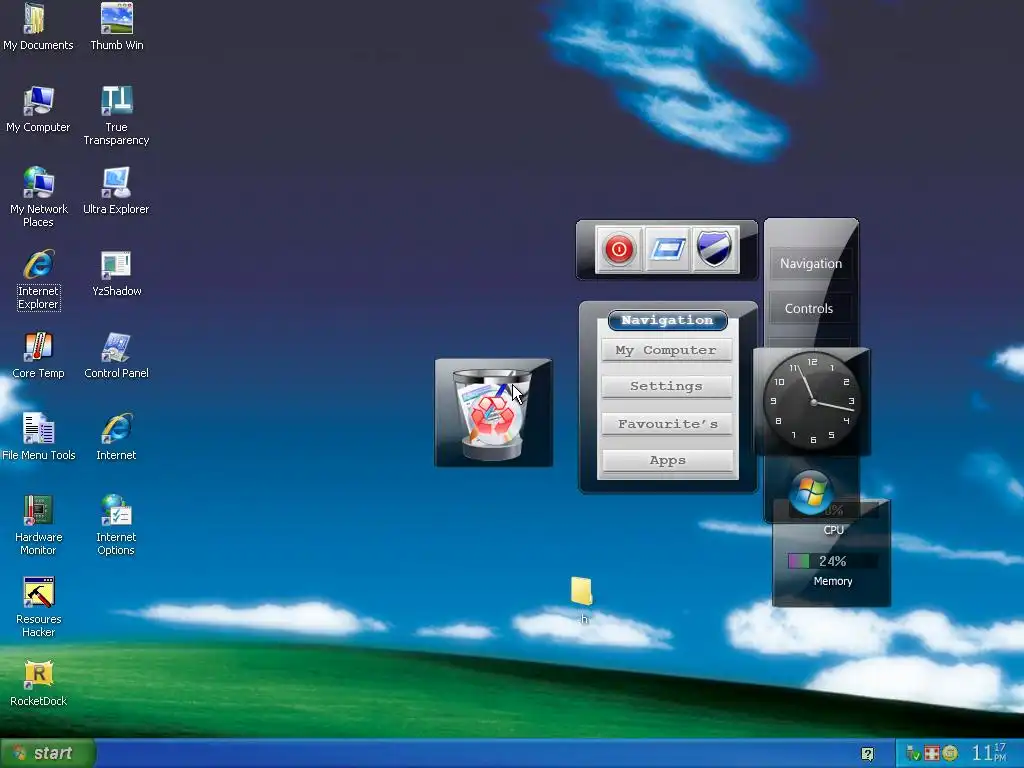Screen dimensions: 1024x768
Task: Click the recycle bin widget
Action: [493, 413]
